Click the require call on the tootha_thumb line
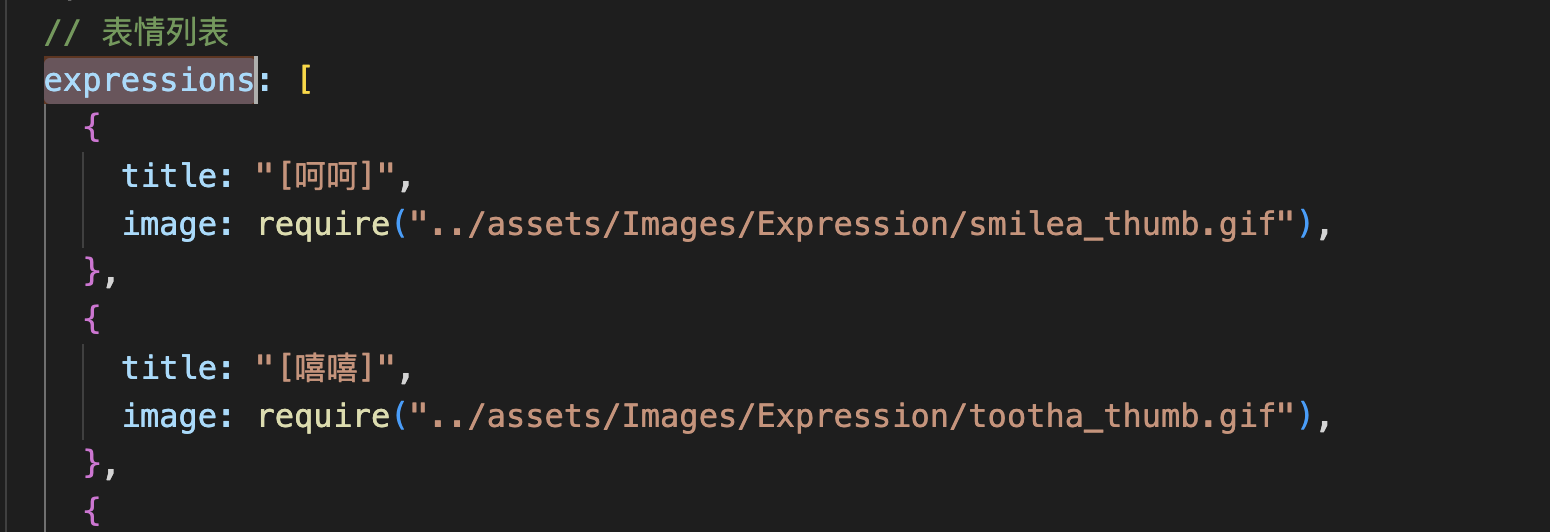Screen dimensions: 1550x532 324,416
